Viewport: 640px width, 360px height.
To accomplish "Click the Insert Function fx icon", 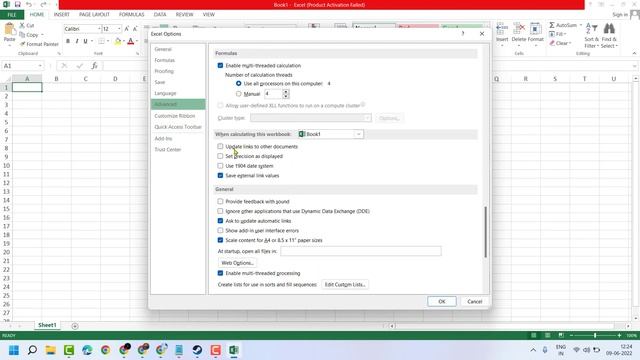I will tap(94, 65).
